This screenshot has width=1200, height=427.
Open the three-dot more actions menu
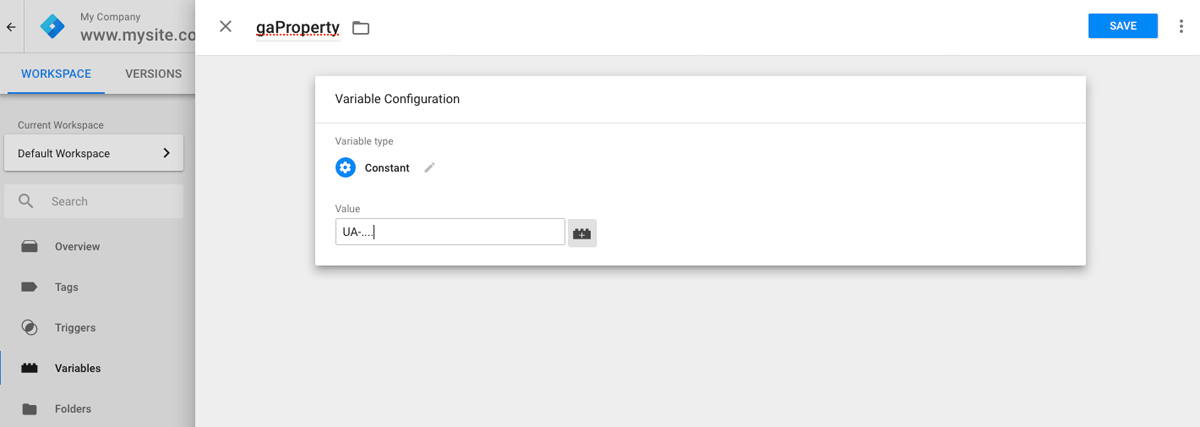click(1181, 27)
